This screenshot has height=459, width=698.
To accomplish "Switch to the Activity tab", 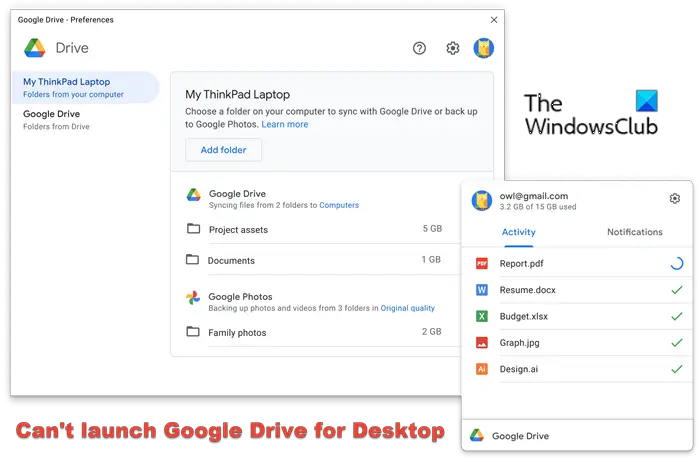I will pos(518,232).
